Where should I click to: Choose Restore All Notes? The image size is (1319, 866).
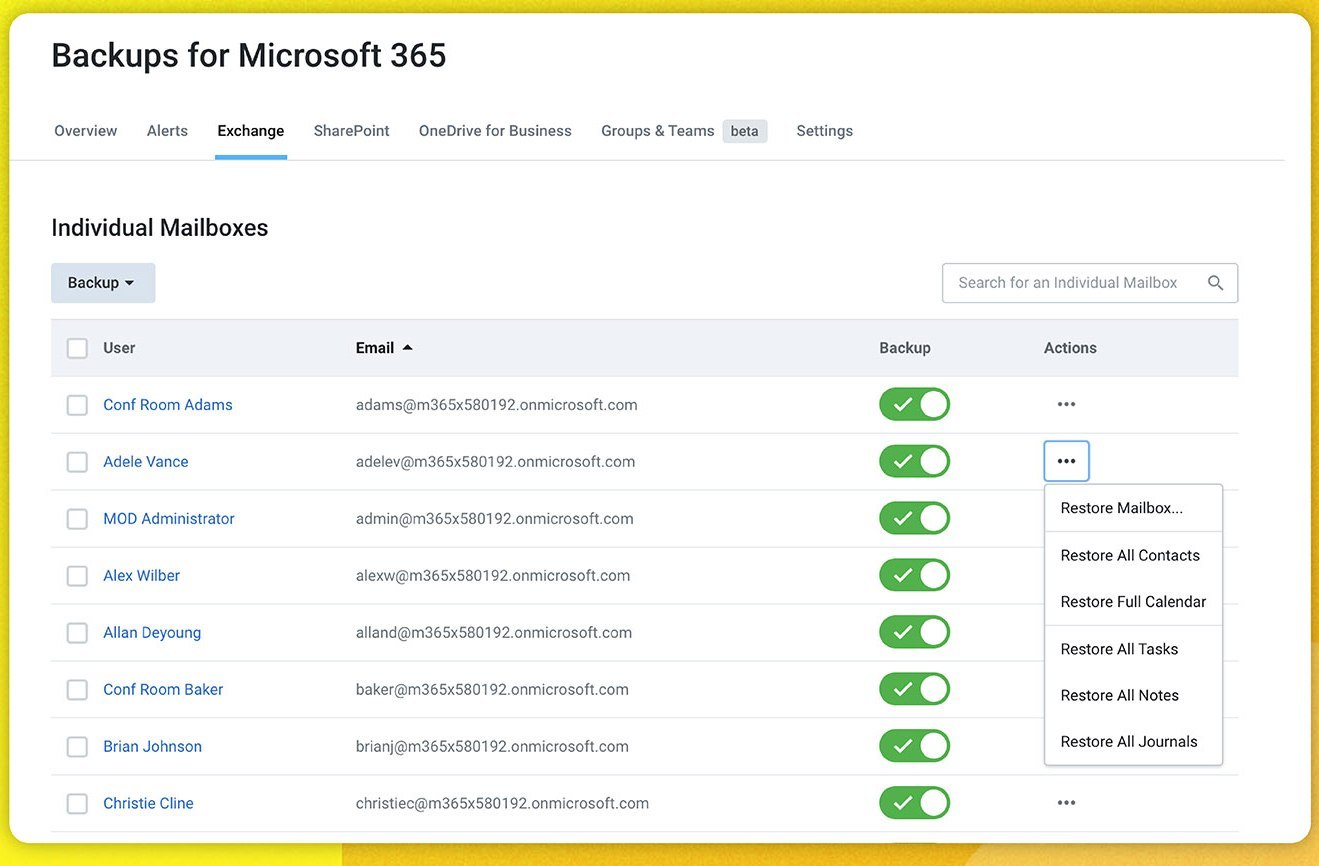coord(1134,695)
